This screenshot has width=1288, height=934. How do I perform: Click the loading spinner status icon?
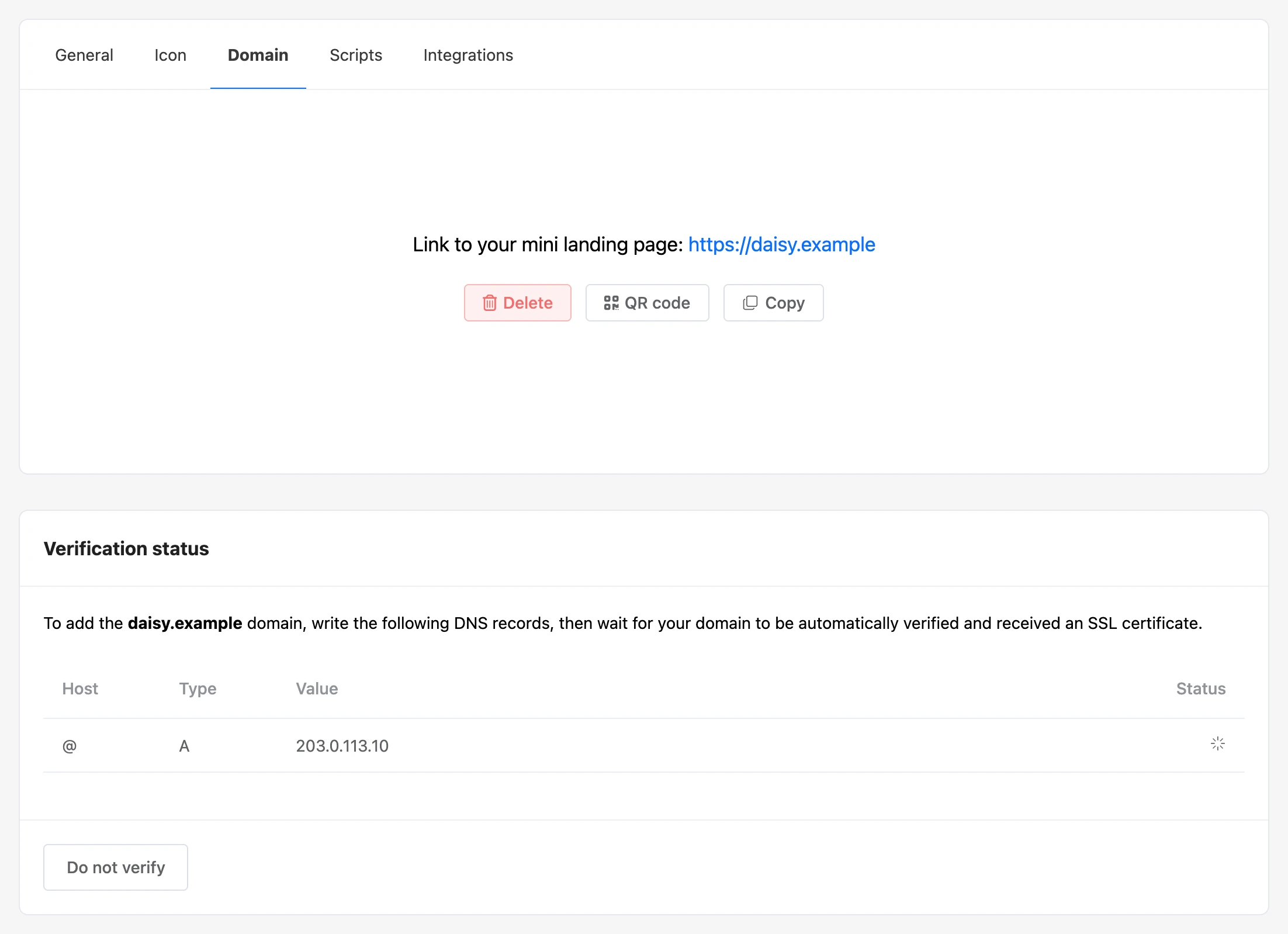[x=1218, y=743]
